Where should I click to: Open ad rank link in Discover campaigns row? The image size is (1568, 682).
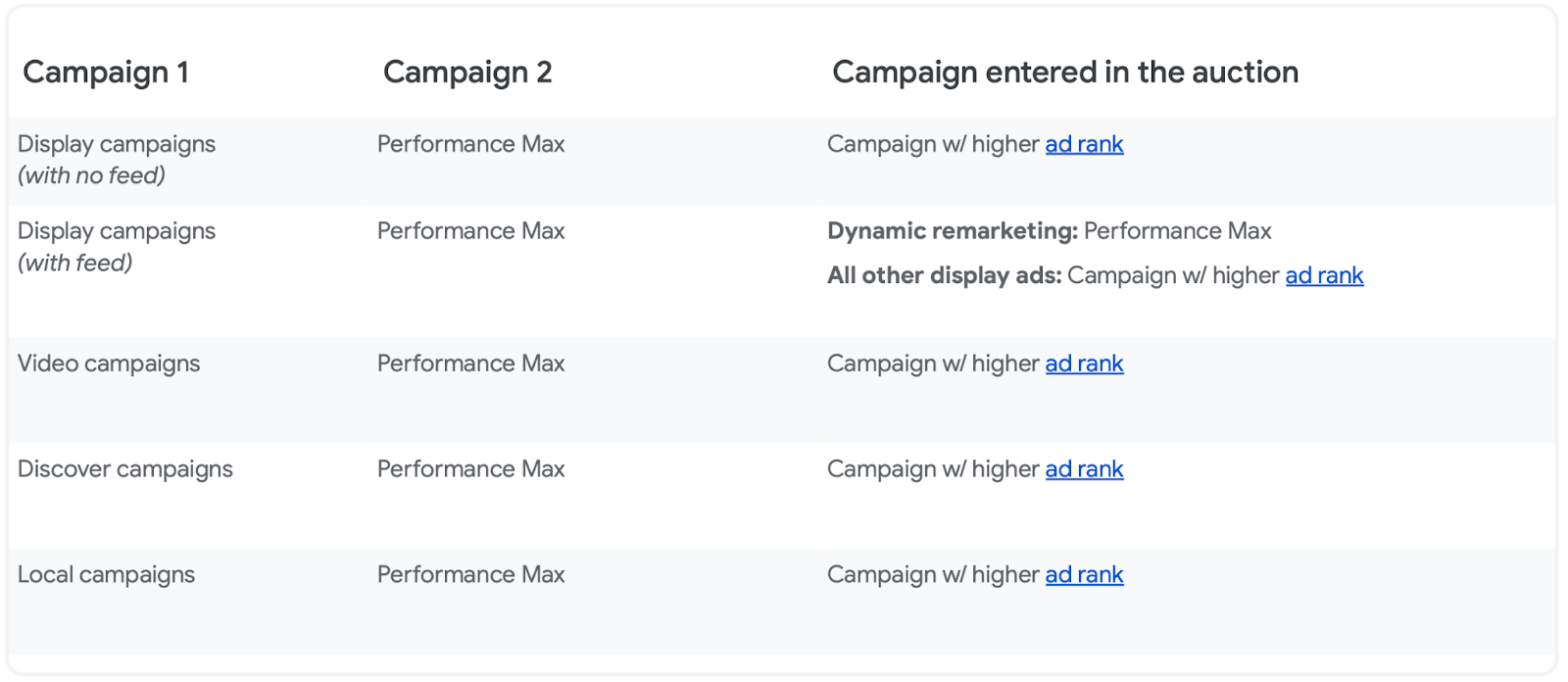pos(1084,469)
